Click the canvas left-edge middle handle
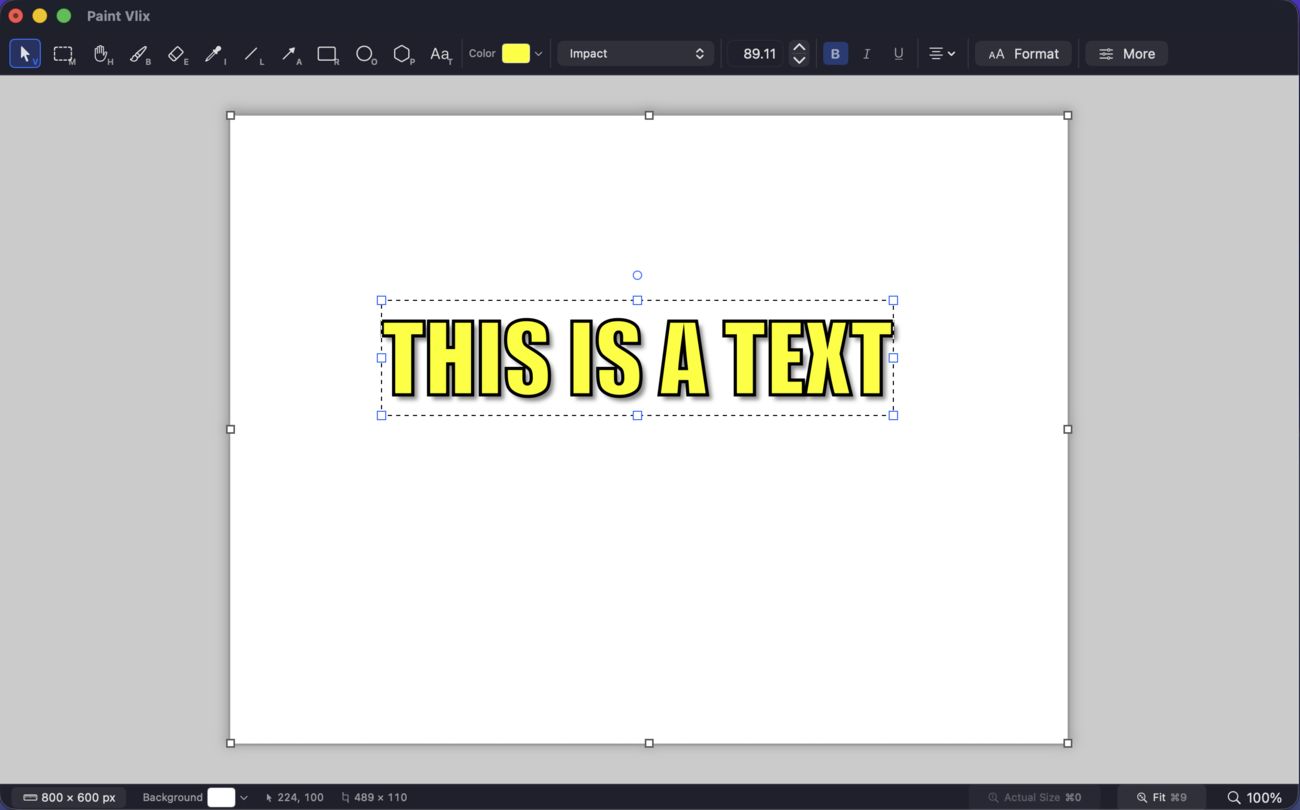1300x810 pixels. click(x=231, y=429)
